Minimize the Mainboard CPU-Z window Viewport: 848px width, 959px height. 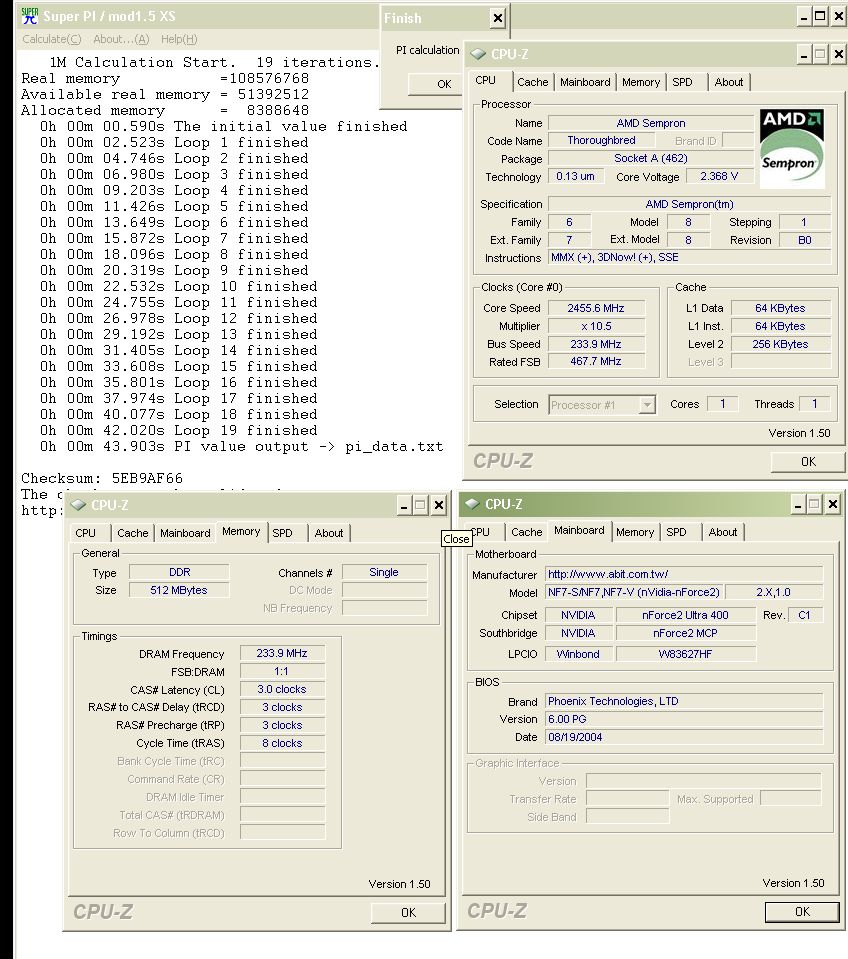pos(798,505)
